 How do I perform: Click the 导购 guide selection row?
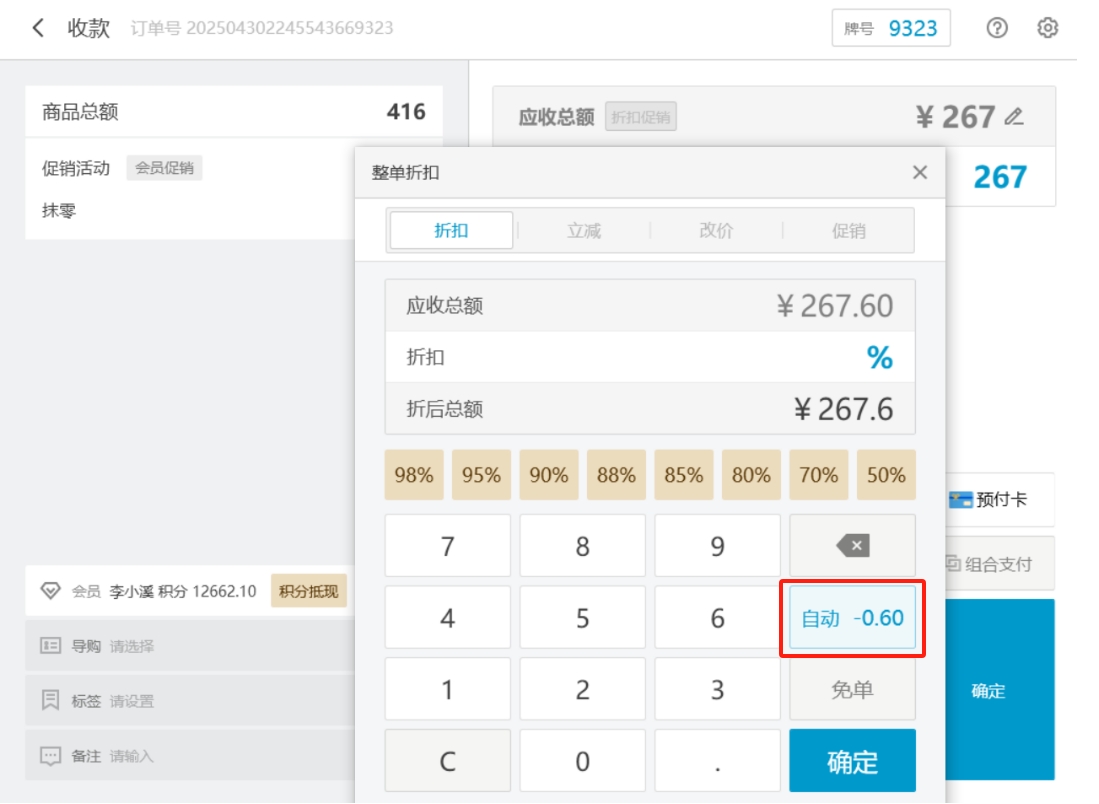click(x=188, y=646)
